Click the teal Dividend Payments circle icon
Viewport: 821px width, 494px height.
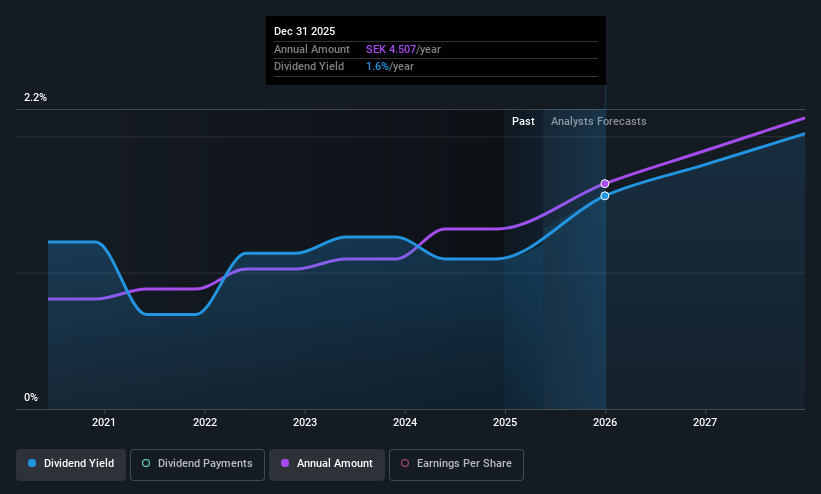pos(146,464)
